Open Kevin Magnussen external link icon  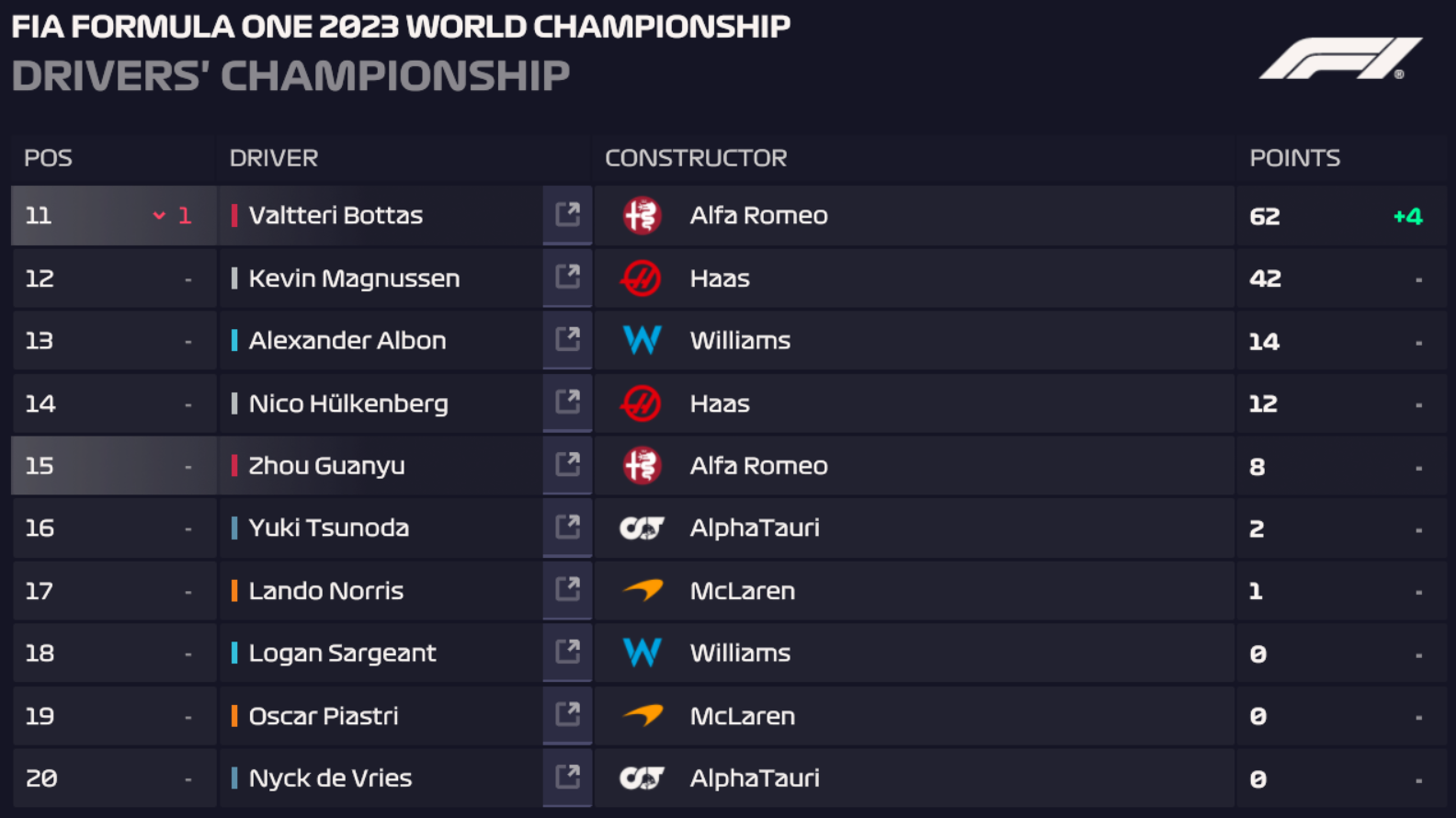pos(567,277)
